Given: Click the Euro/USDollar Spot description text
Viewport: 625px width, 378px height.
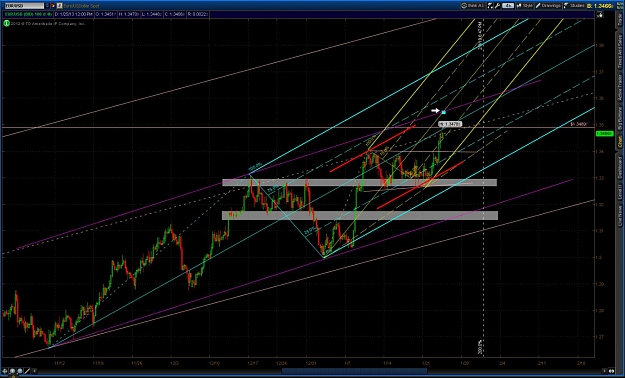Looking at the screenshot, I should pyautogui.click(x=81, y=6).
